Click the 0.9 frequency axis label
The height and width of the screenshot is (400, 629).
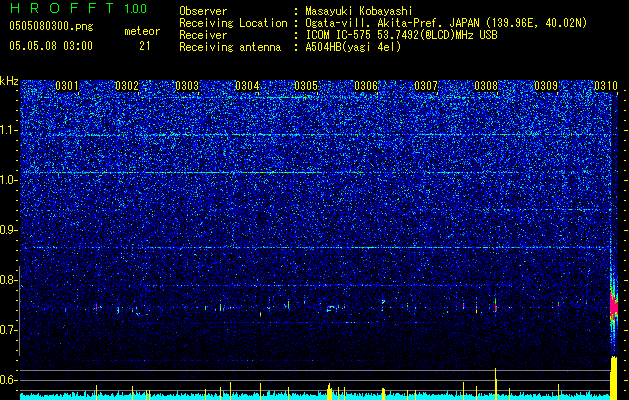(9, 230)
